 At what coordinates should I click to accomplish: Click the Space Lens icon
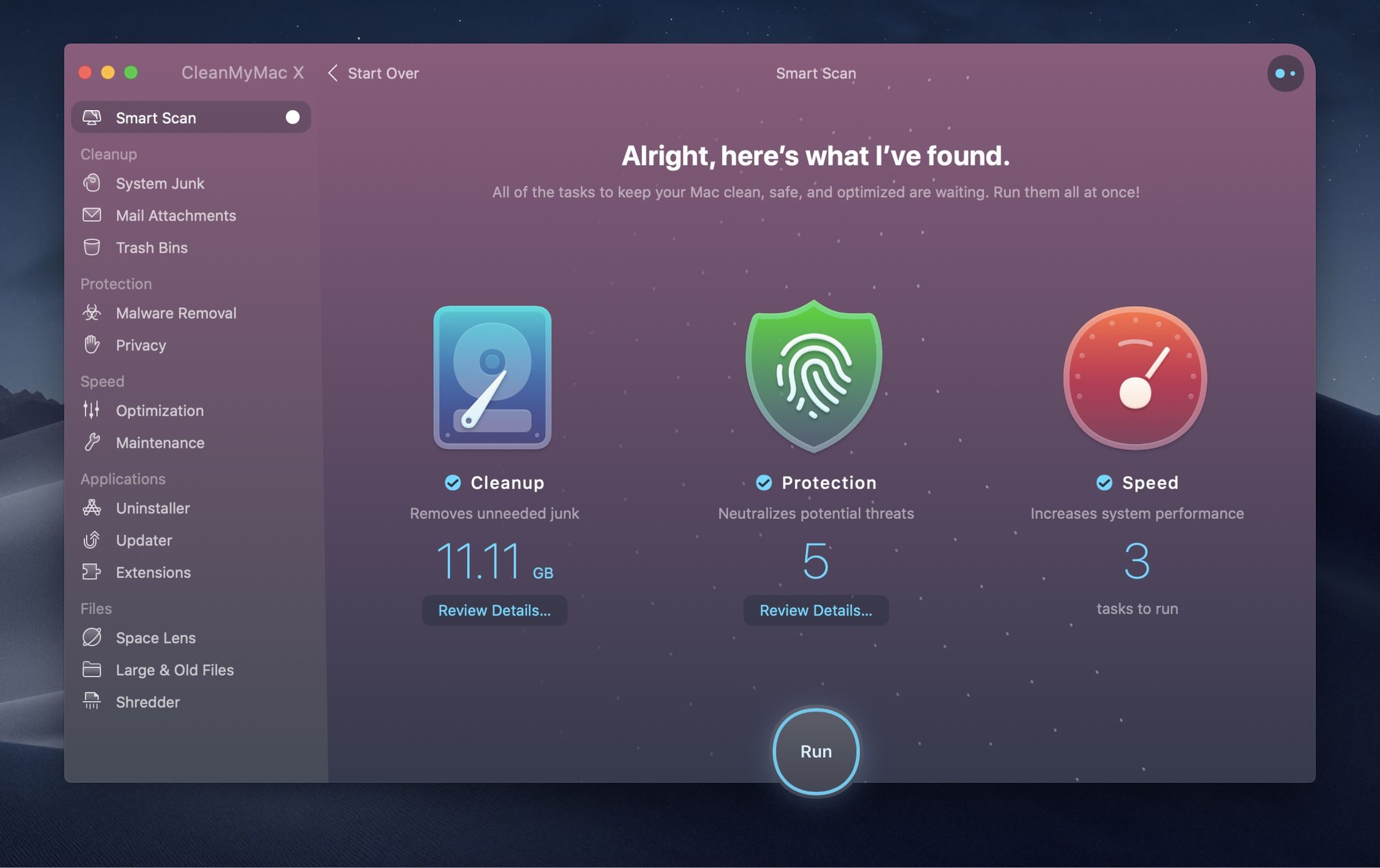92,637
